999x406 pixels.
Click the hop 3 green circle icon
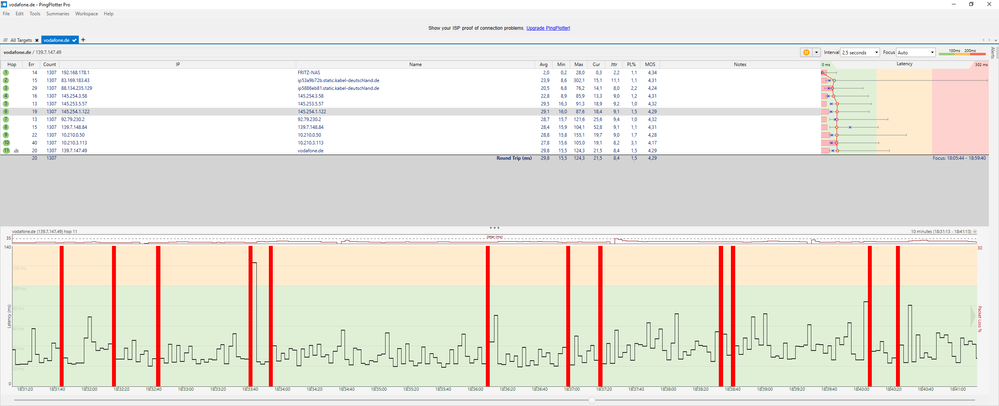coord(6,89)
